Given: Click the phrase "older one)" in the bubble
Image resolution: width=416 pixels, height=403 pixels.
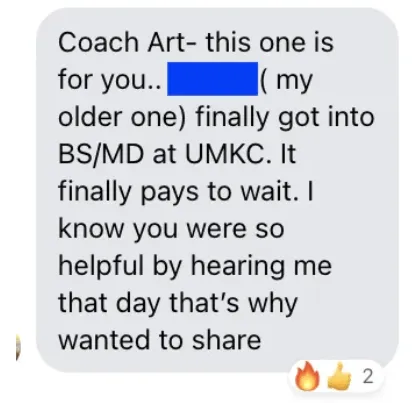Looking at the screenshot, I should point(121,117).
